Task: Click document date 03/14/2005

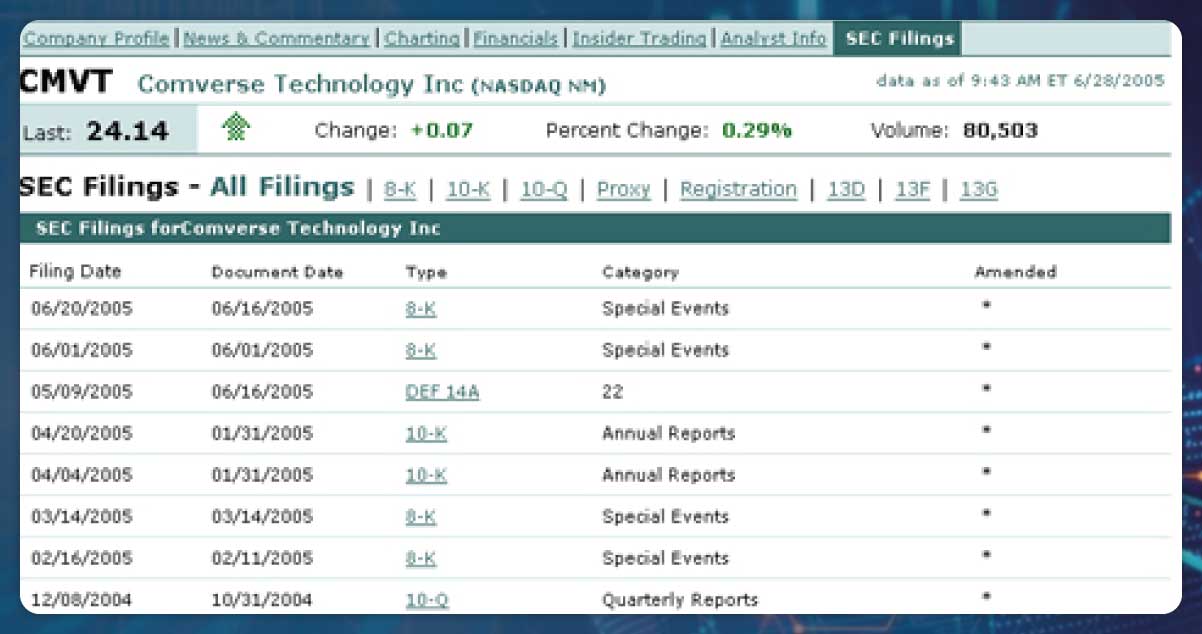Action: coord(262,517)
